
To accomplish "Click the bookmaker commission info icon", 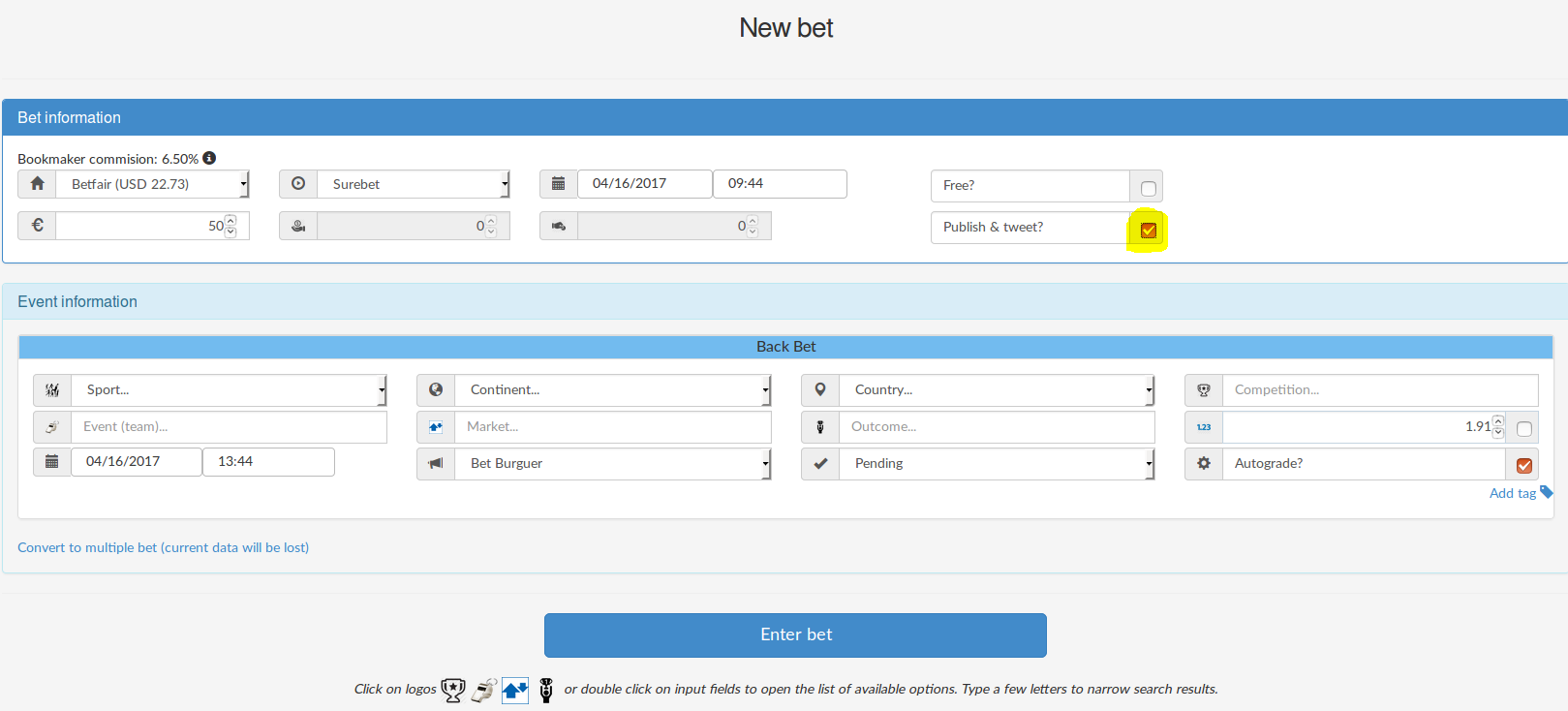I will click(209, 158).
